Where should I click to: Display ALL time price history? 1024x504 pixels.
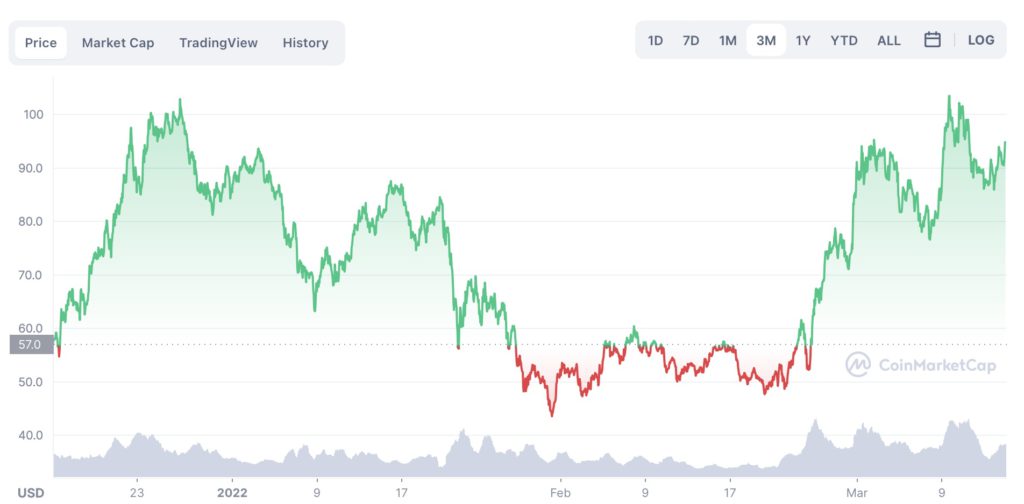[889, 41]
